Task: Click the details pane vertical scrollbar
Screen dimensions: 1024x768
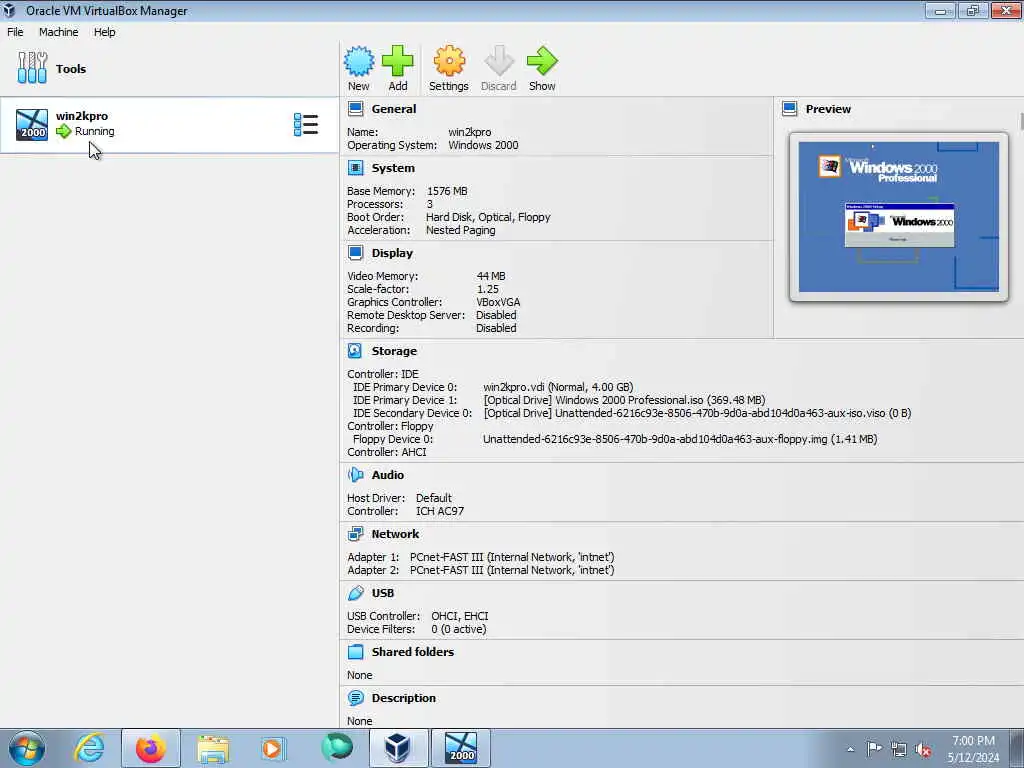Action: coord(1021,121)
